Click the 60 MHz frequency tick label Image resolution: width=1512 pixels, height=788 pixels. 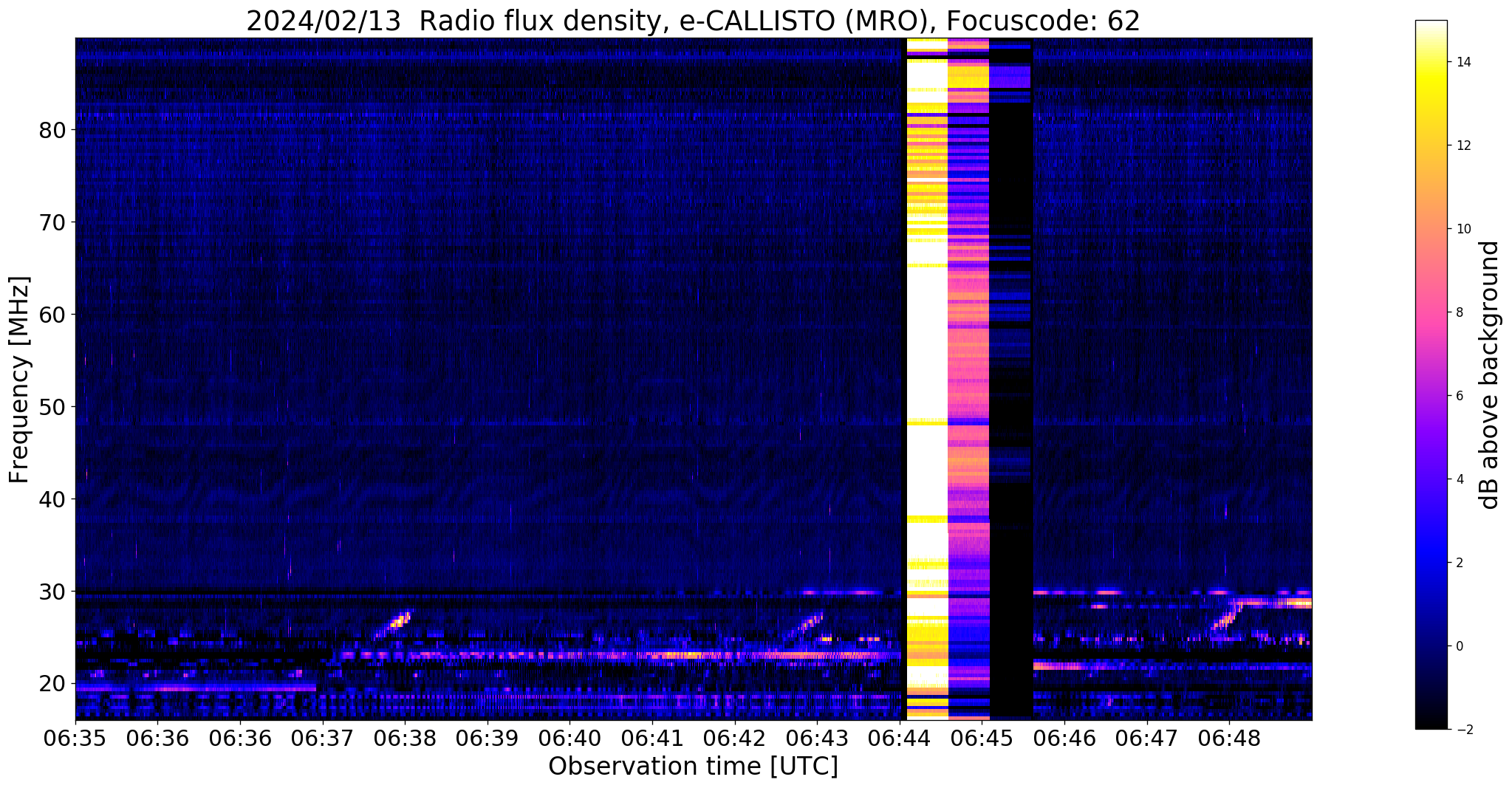click(x=52, y=315)
